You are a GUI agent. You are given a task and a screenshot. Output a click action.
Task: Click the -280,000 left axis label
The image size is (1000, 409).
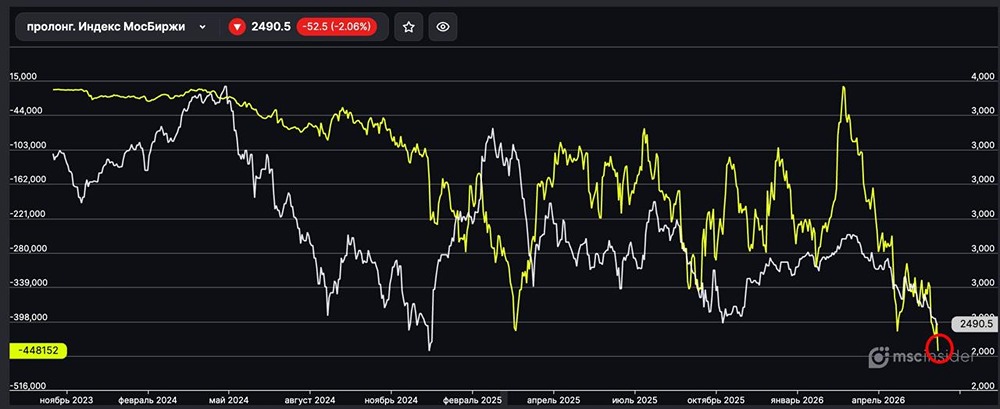click(x=27, y=249)
